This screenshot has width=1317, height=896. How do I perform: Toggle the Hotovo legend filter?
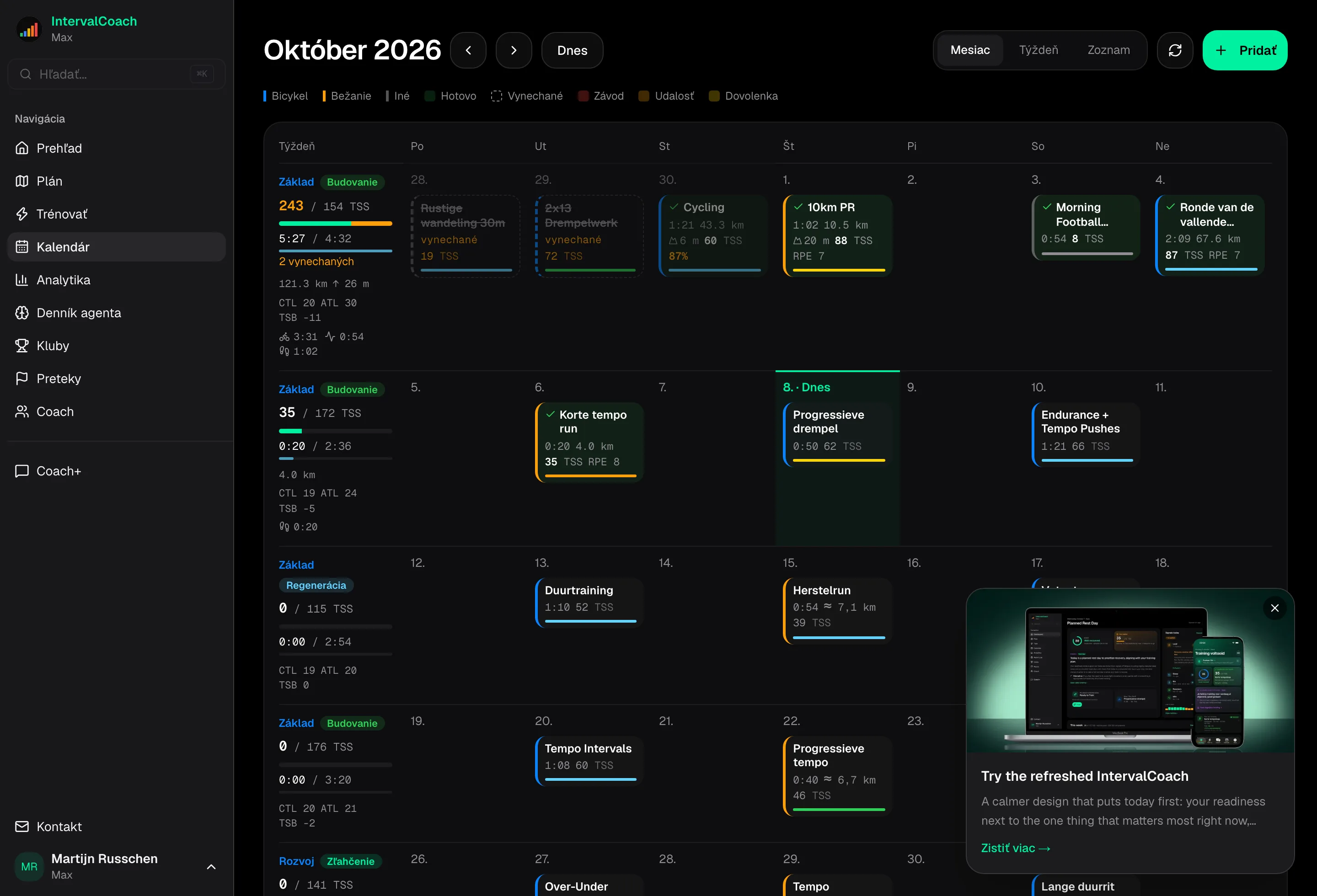450,96
